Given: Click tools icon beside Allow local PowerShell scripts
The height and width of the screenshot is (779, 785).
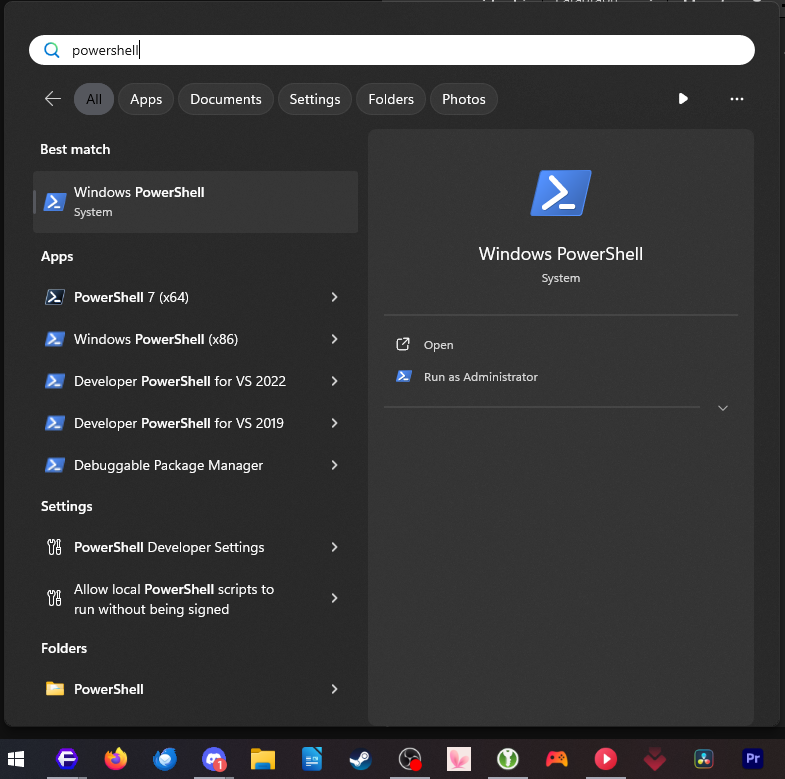Looking at the screenshot, I should [x=54, y=598].
